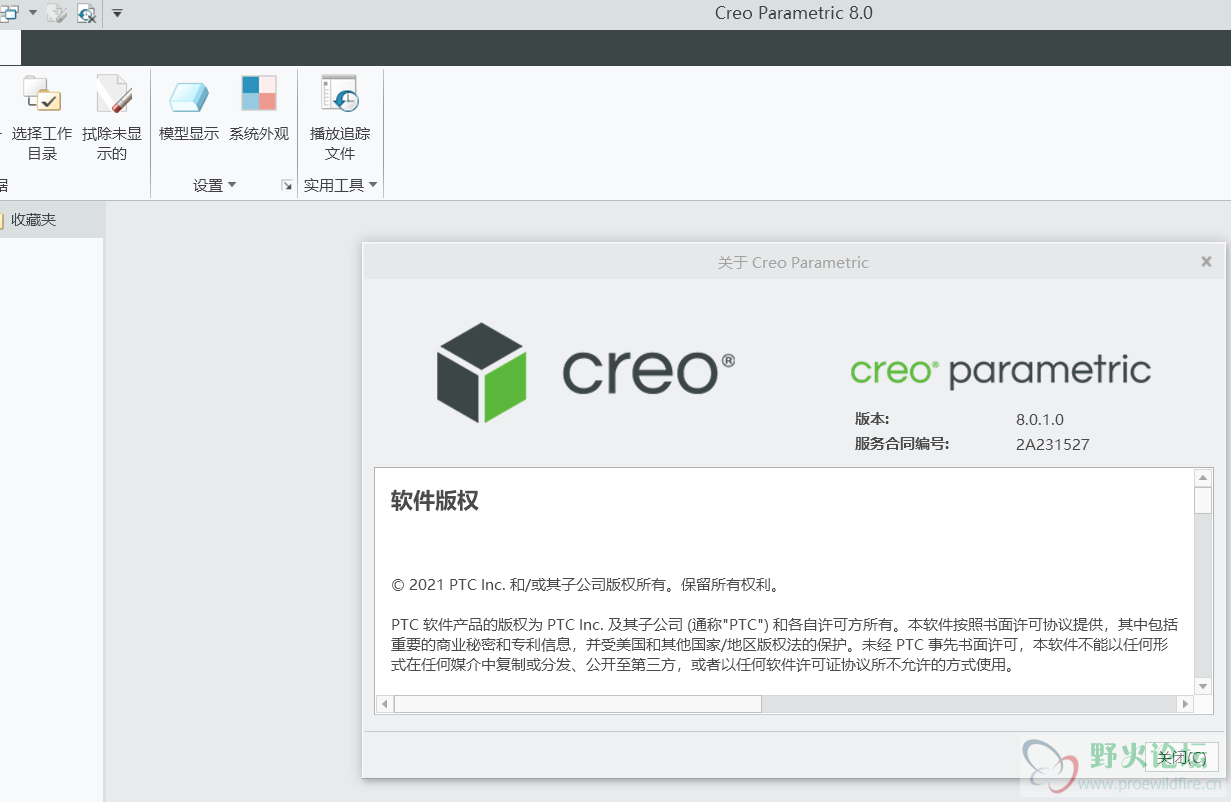Open Model Display (模型显示) settings

point(189,108)
